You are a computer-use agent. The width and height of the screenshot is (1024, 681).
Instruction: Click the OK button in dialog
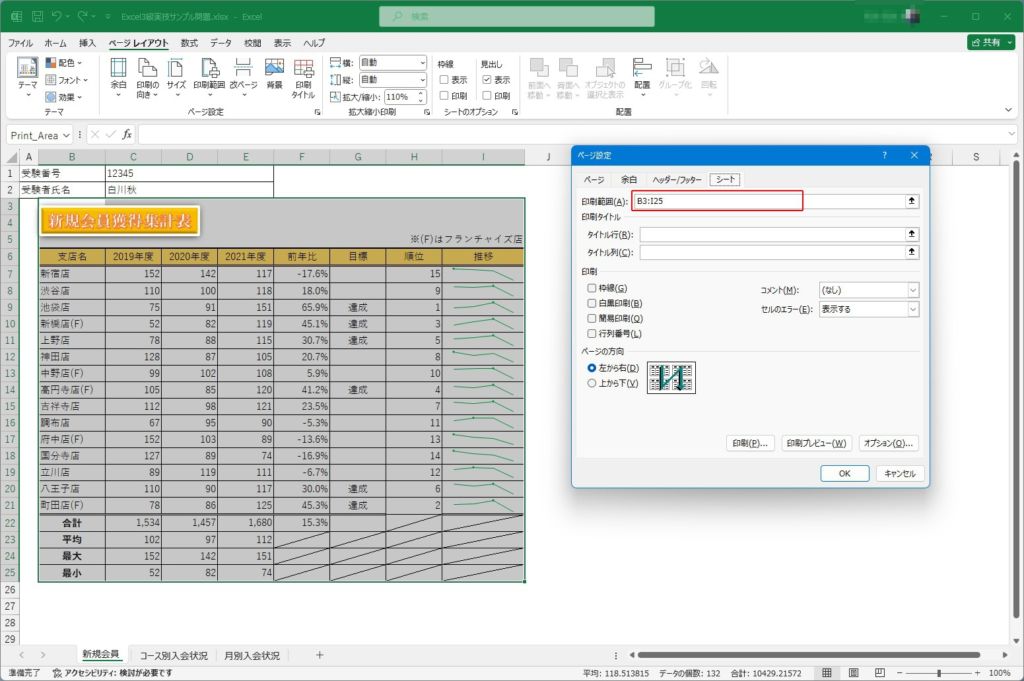(x=844, y=474)
